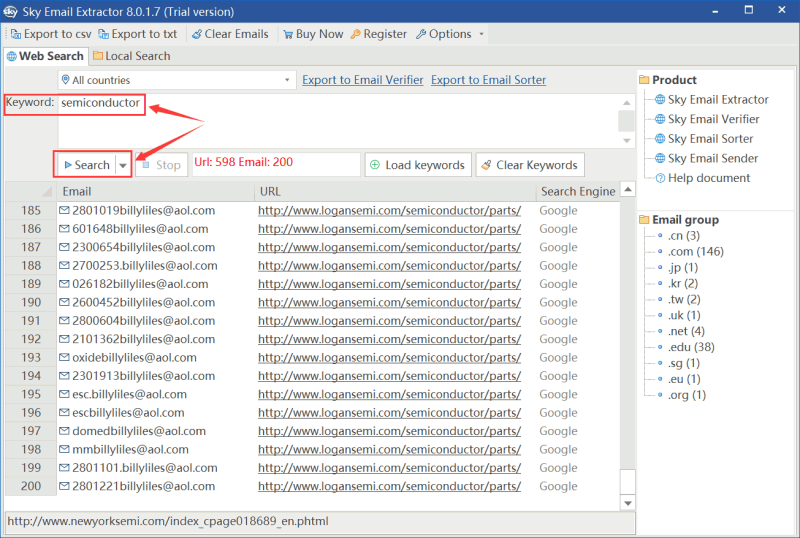Viewport: 800px width, 538px height.
Task: Click the Sky Email Extractor globe icon
Action: point(660,100)
